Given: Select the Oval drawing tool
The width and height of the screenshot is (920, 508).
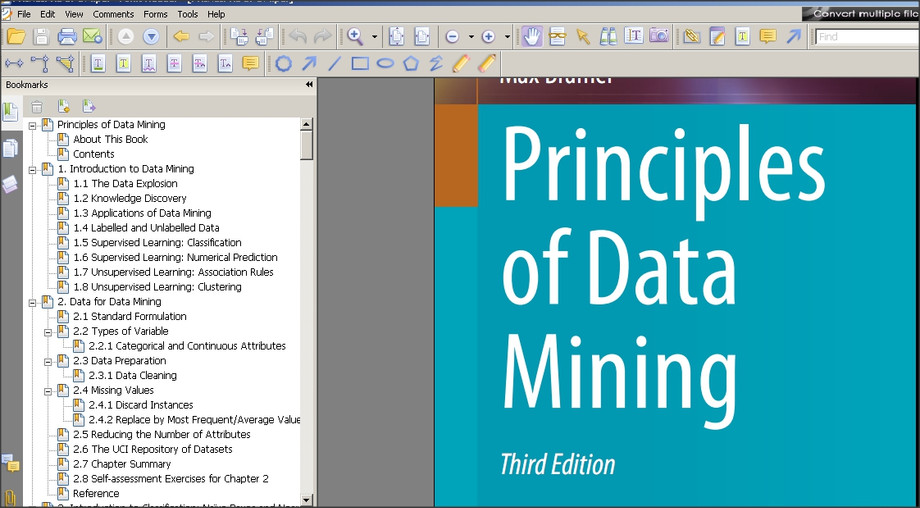Looking at the screenshot, I should pyautogui.click(x=385, y=64).
